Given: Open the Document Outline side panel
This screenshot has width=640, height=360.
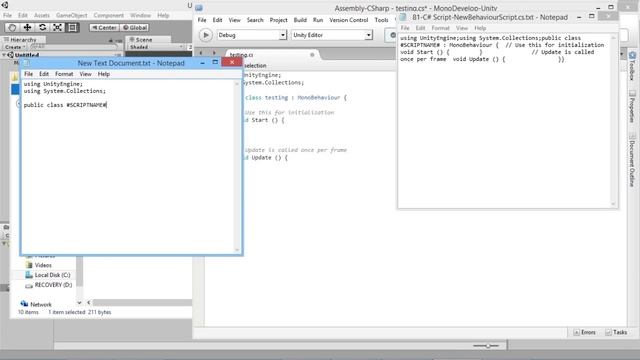Looking at the screenshot, I should pyautogui.click(x=632, y=160).
